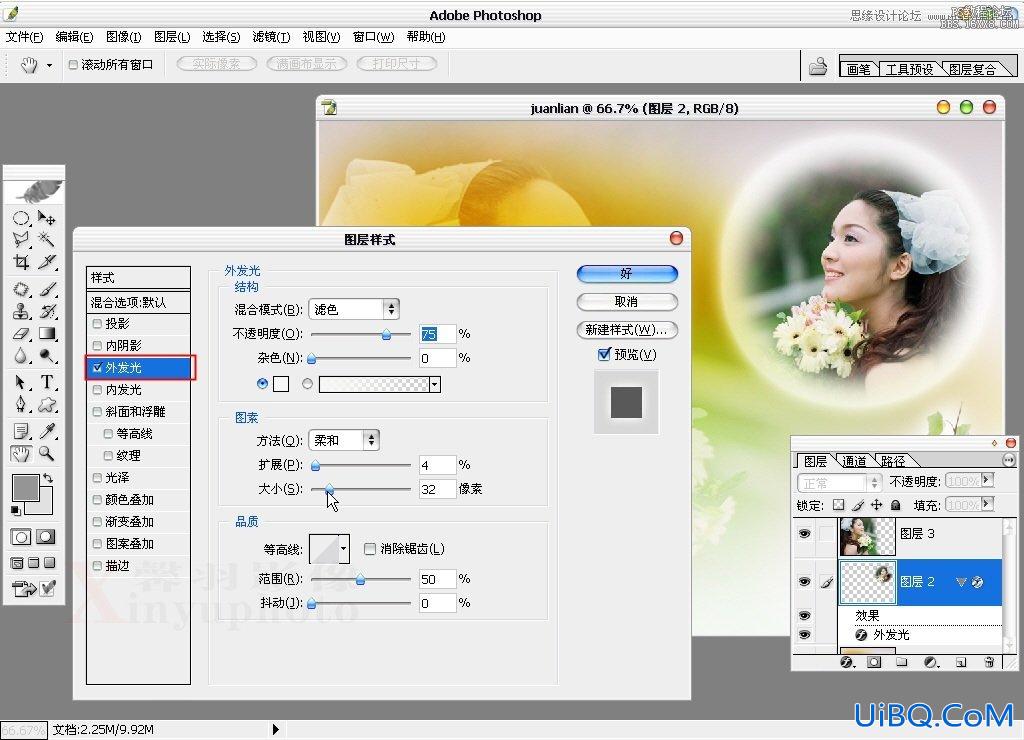Select the Type tool

[x=47, y=382]
